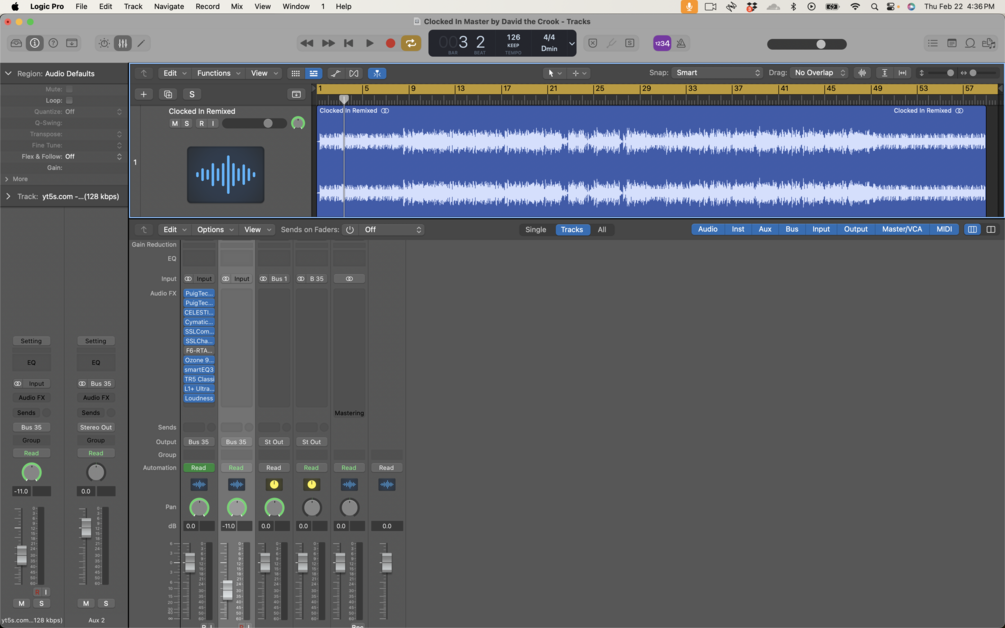Open the Snap Smart dropdown

click(717, 72)
